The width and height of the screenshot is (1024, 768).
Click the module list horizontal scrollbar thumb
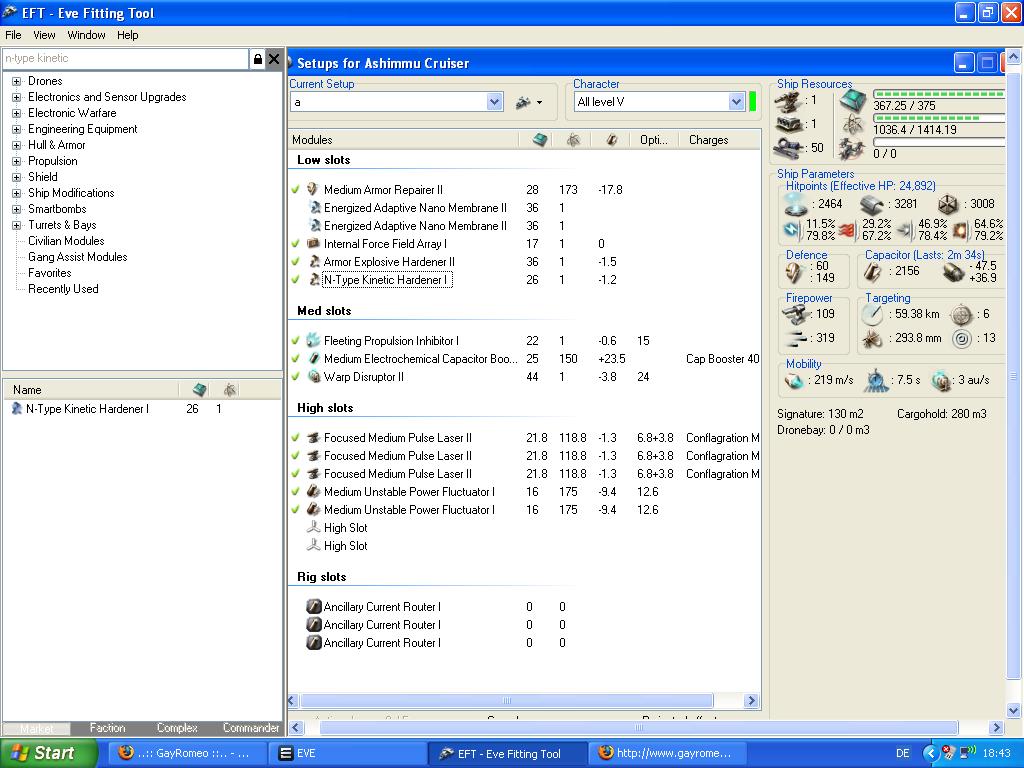(x=506, y=701)
